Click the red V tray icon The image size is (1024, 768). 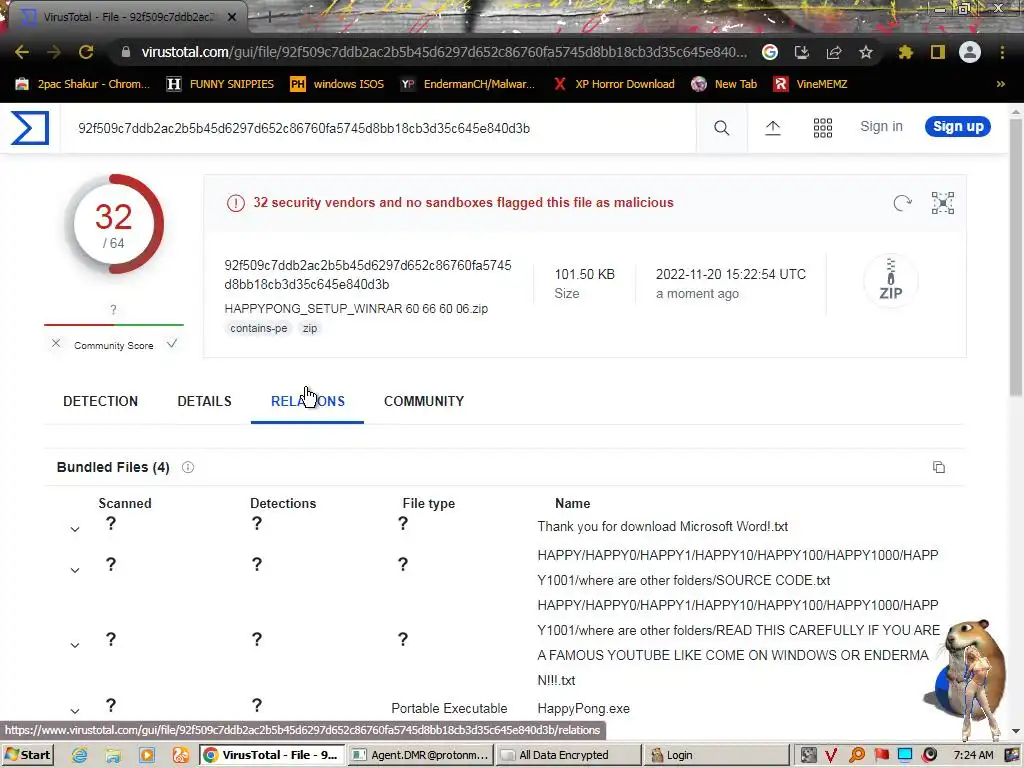[x=831, y=755]
